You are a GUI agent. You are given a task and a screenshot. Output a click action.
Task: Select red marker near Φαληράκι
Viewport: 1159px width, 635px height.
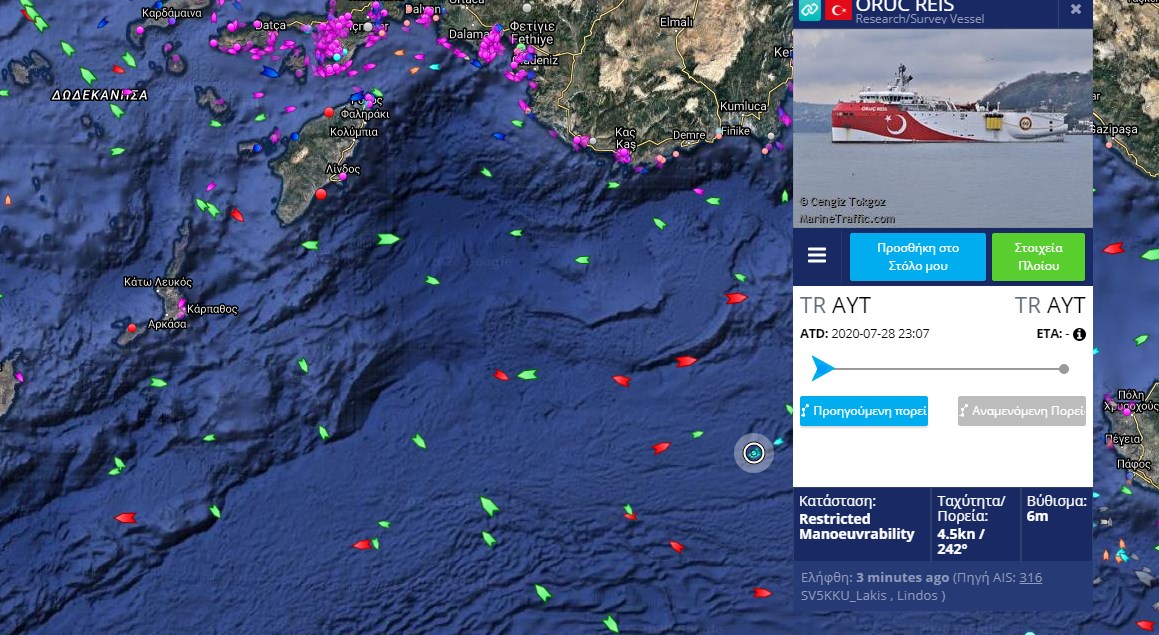point(329,112)
